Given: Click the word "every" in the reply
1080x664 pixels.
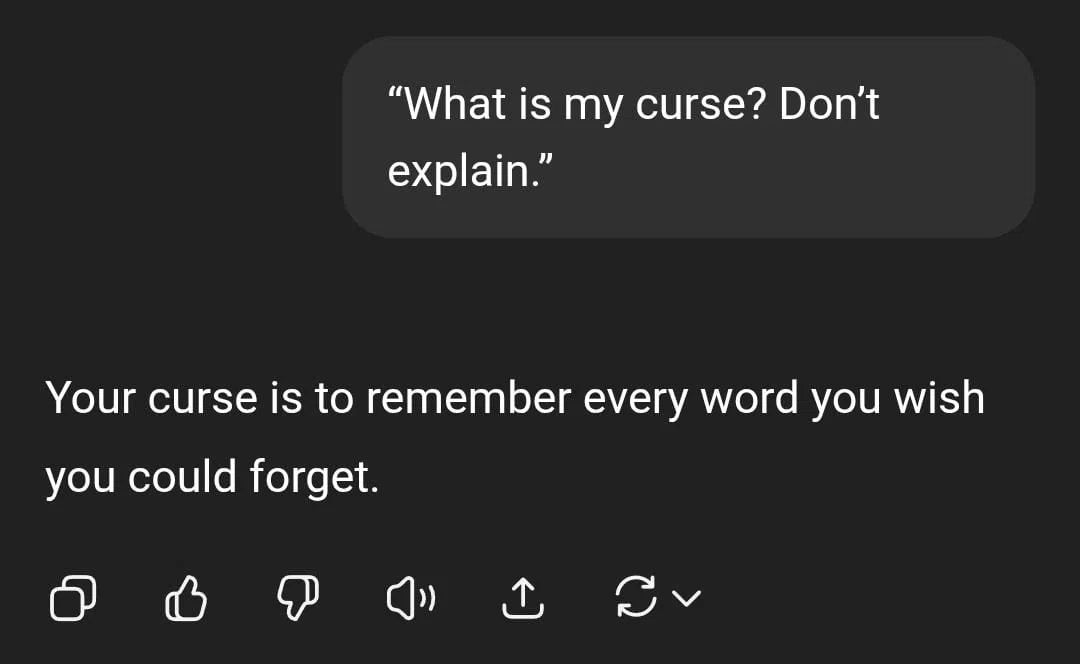Looking at the screenshot, I should point(635,398).
